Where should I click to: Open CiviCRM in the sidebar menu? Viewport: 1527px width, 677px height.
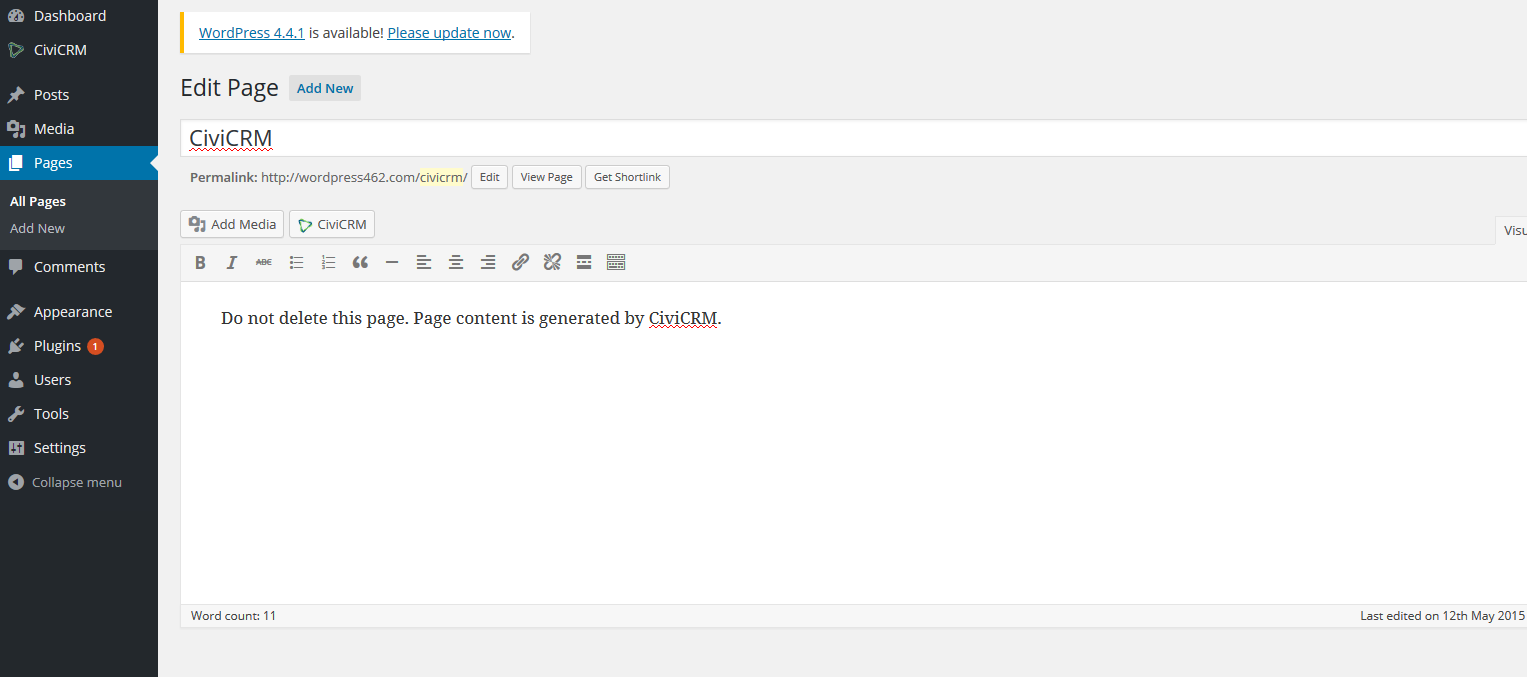[x=79, y=50]
